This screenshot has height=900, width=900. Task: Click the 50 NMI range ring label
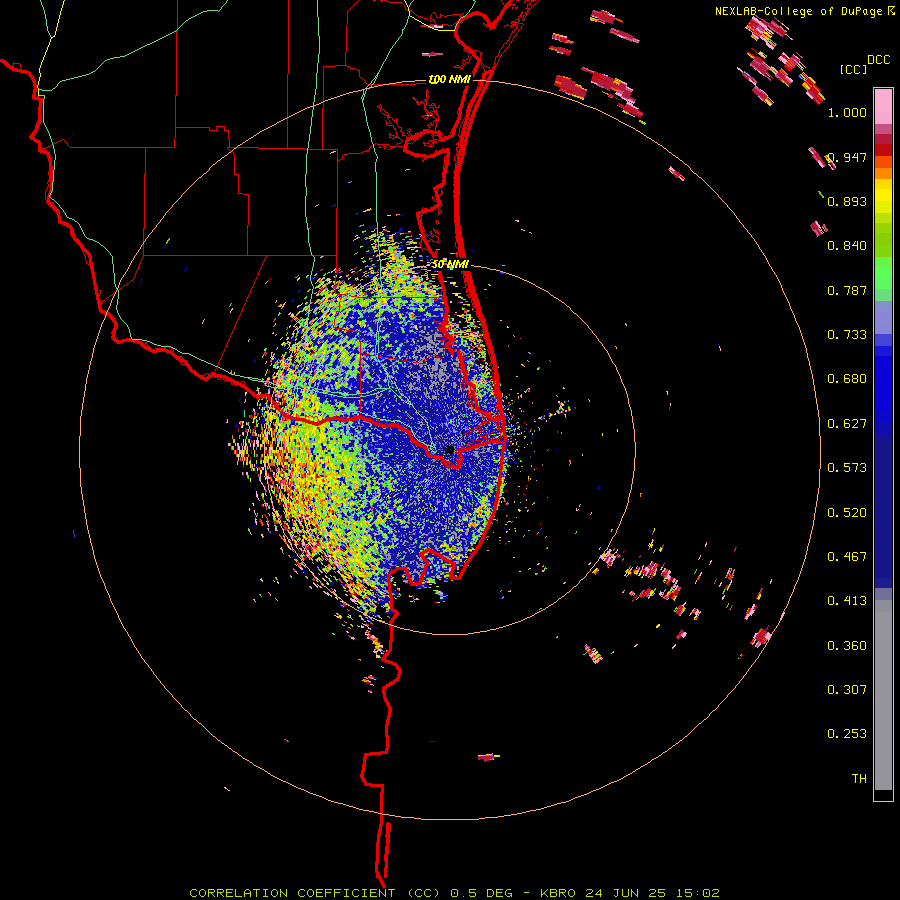click(x=450, y=265)
